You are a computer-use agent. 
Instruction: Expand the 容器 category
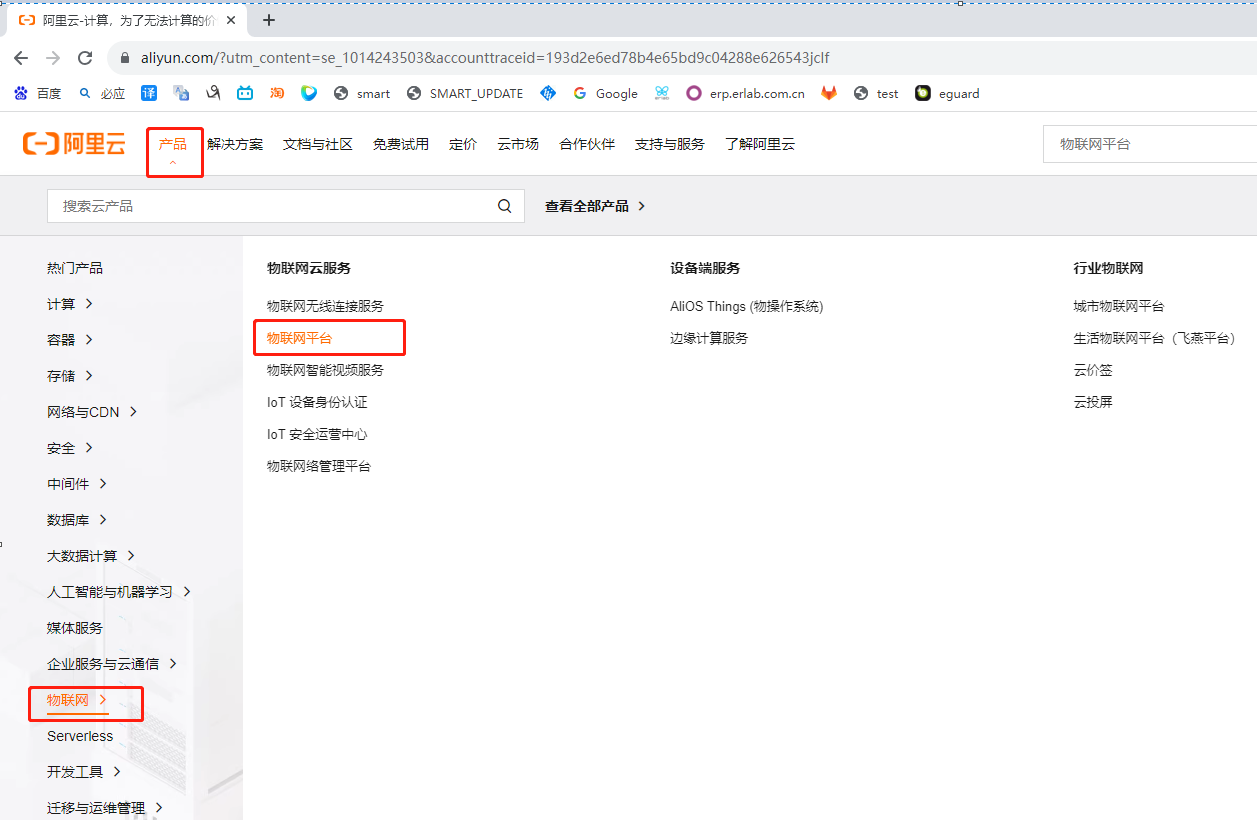pos(70,340)
